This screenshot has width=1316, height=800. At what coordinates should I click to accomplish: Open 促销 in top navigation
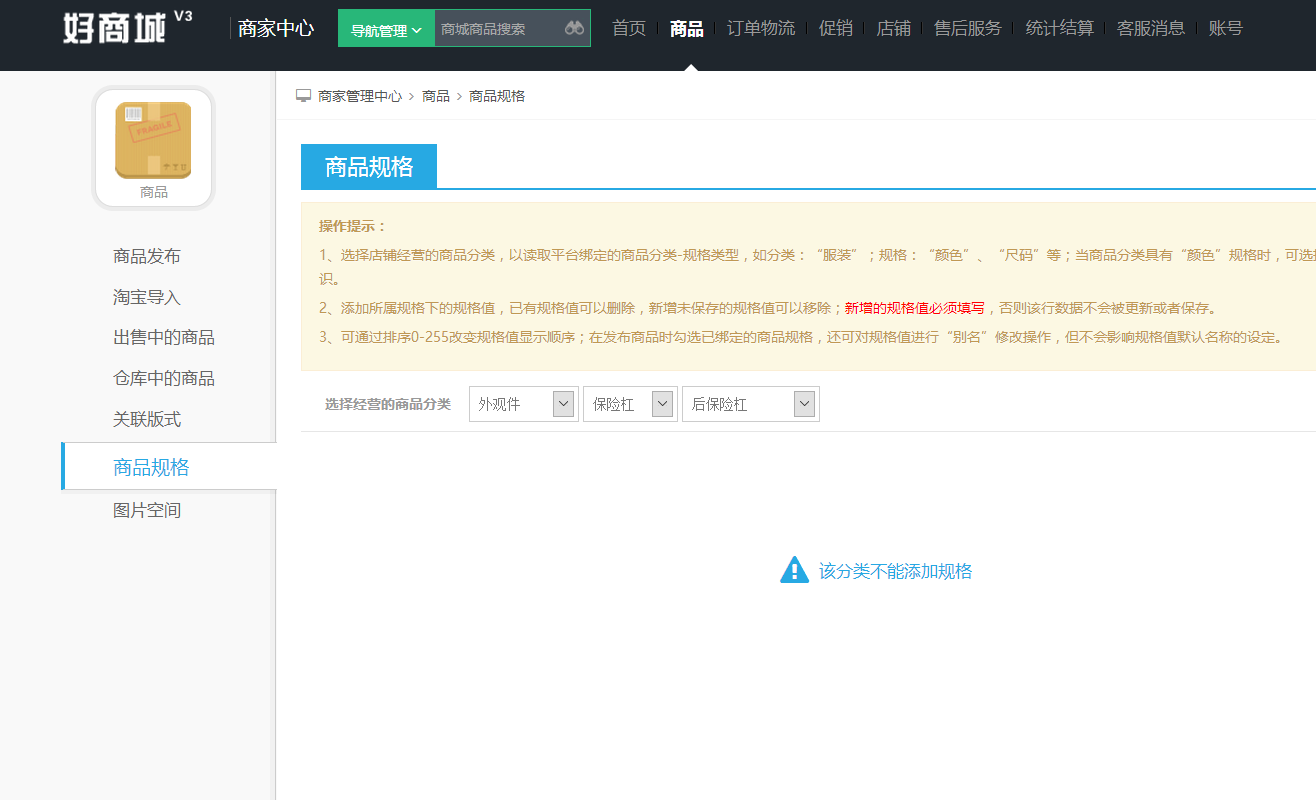836,28
